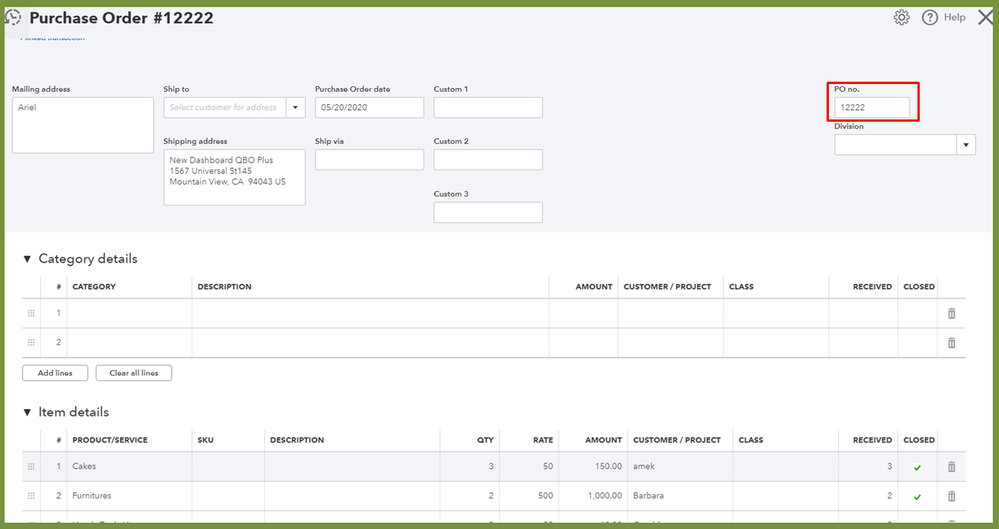Image resolution: width=999 pixels, height=529 pixels.
Task: Delete the Cakes item line
Action: 951,466
